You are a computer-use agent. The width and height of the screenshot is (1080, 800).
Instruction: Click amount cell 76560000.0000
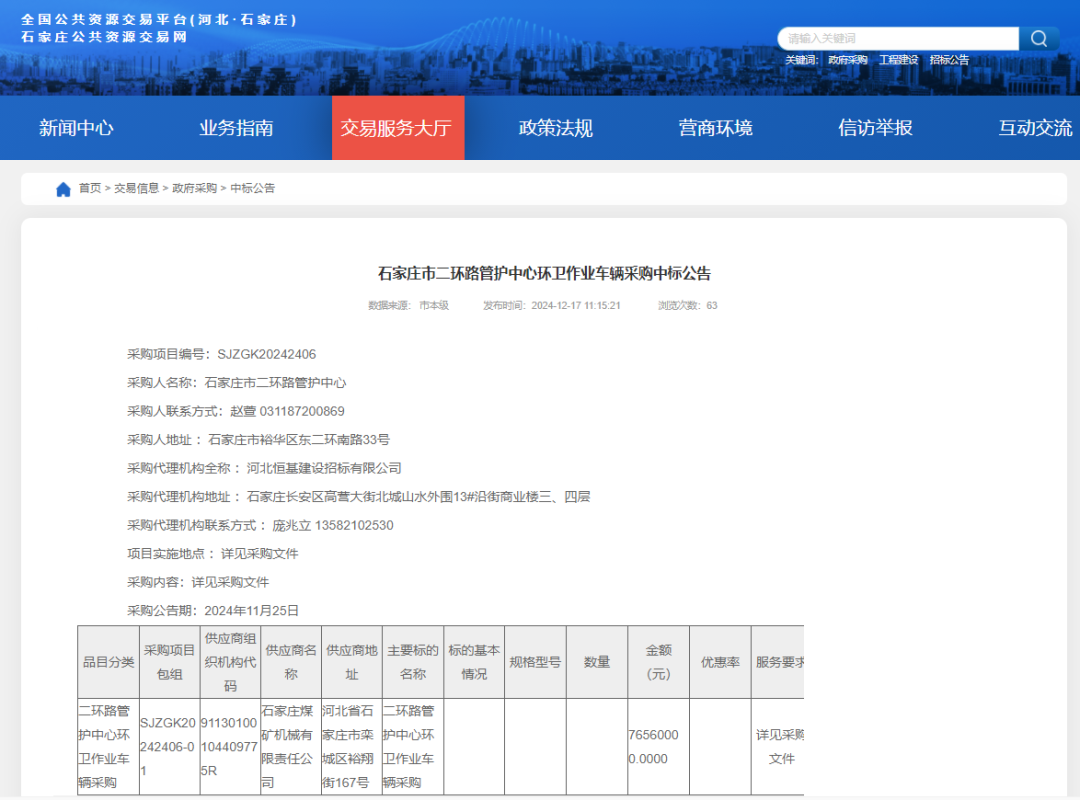658,747
